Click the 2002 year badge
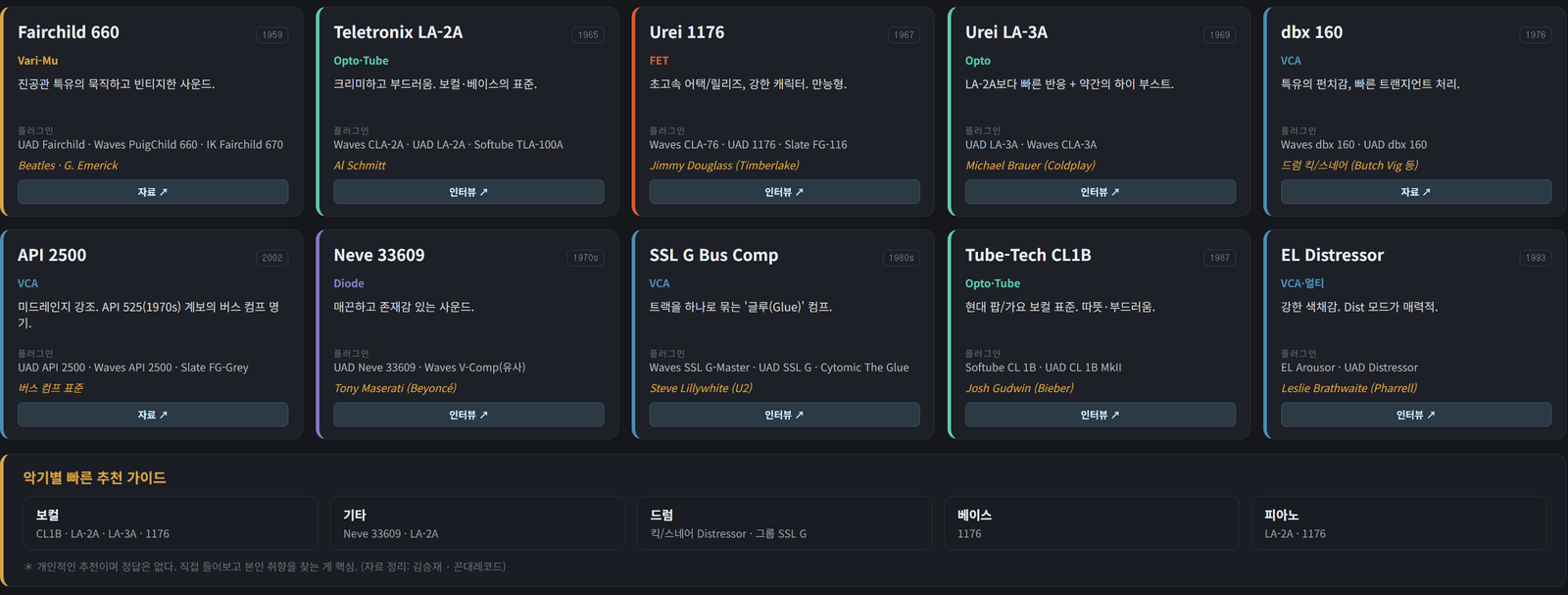Image resolution: width=1568 pixels, height=595 pixels. tap(272, 258)
